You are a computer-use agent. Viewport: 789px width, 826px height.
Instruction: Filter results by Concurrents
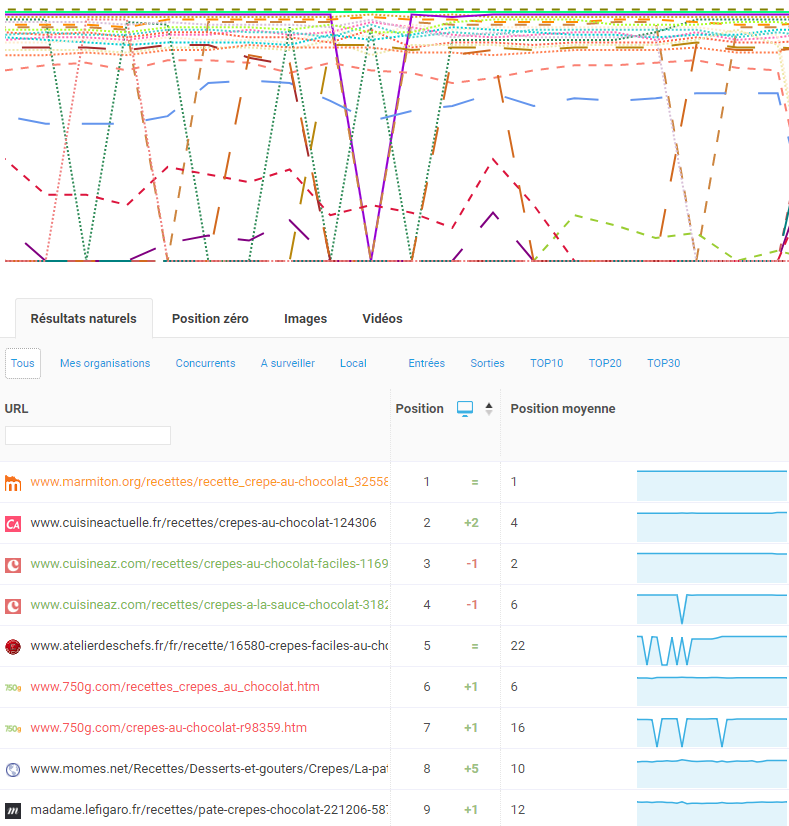pos(205,363)
